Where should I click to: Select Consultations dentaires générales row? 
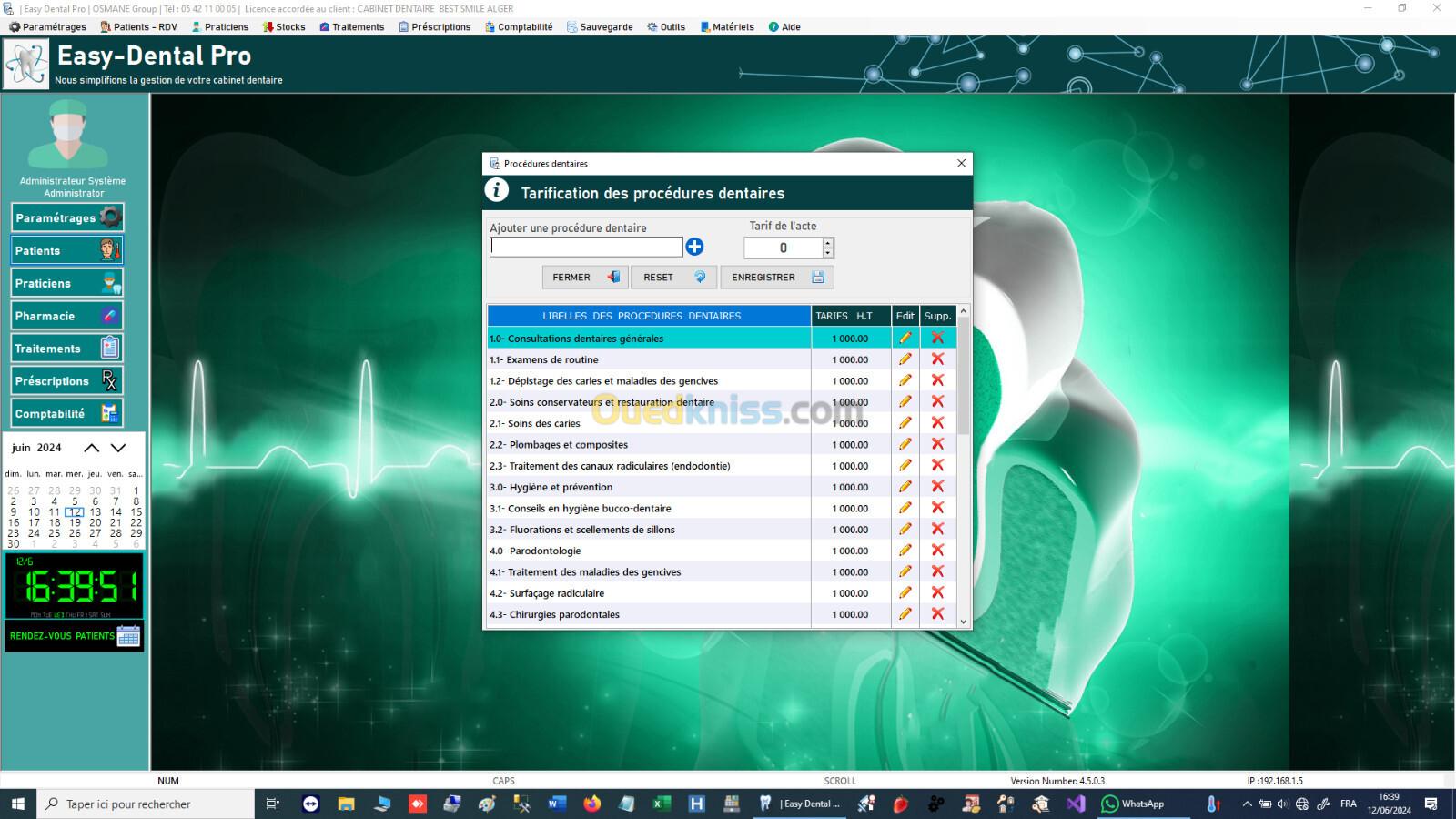(648, 339)
